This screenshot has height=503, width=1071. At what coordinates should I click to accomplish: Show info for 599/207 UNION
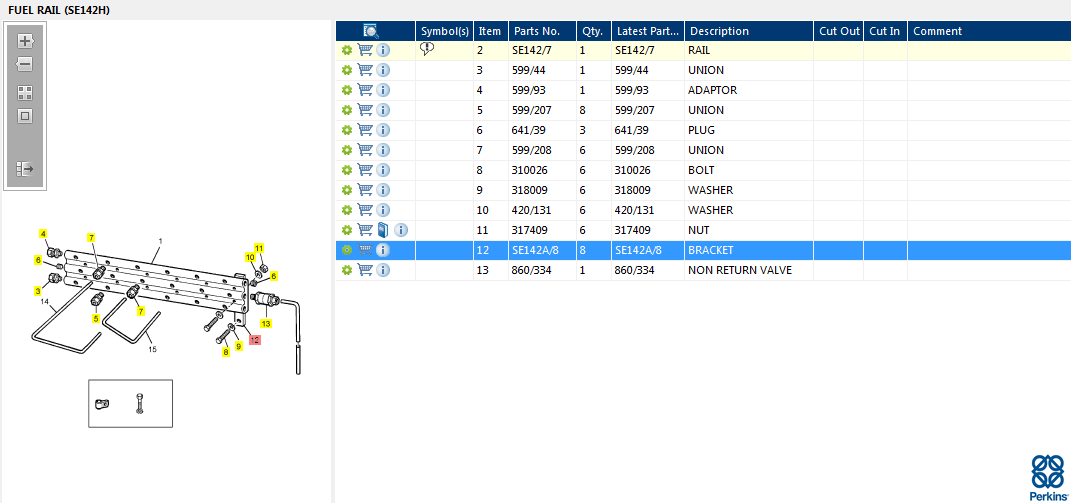(x=383, y=109)
